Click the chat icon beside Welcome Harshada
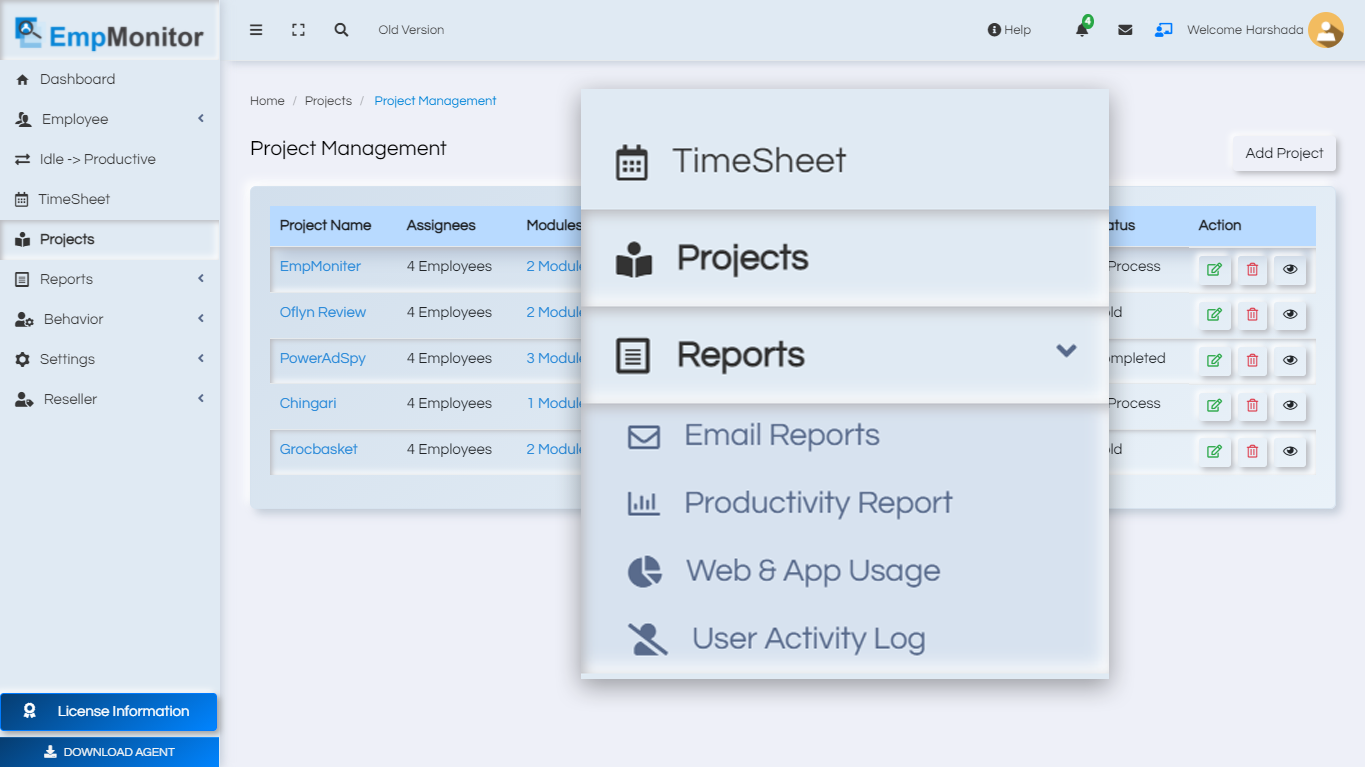 click(1163, 30)
